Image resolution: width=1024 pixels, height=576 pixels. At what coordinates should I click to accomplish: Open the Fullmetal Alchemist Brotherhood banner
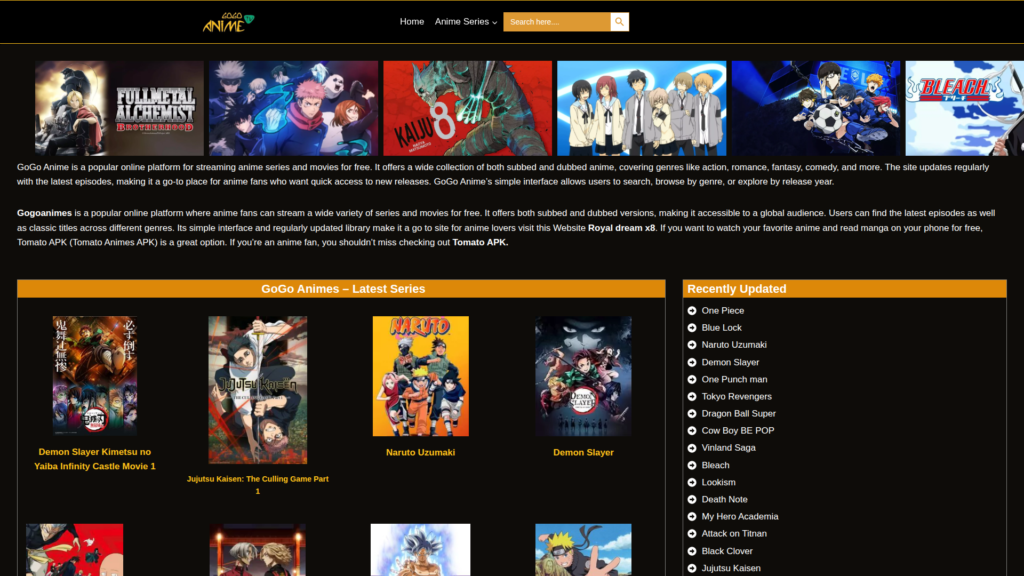click(119, 108)
